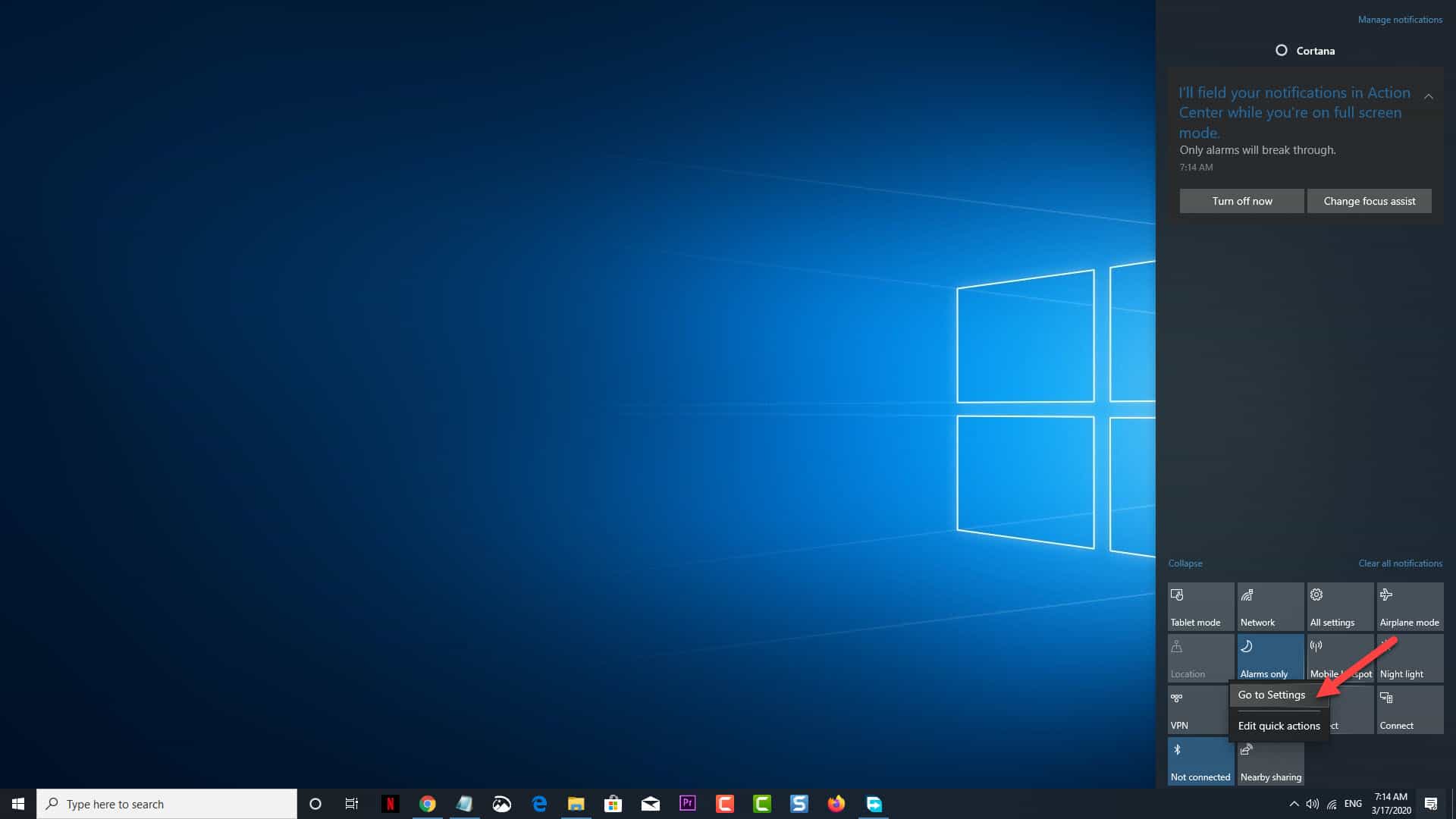Launch Adobe Premiere Pro from taskbar
The height and width of the screenshot is (819, 1456).
pos(688,804)
